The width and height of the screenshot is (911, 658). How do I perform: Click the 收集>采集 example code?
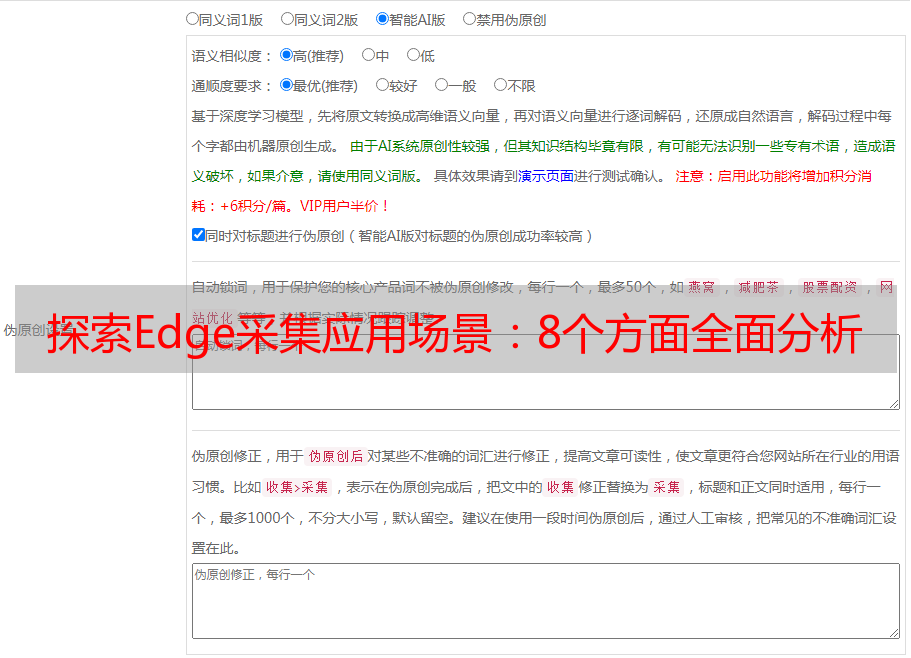pyautogui.click(x=297, y=487)
